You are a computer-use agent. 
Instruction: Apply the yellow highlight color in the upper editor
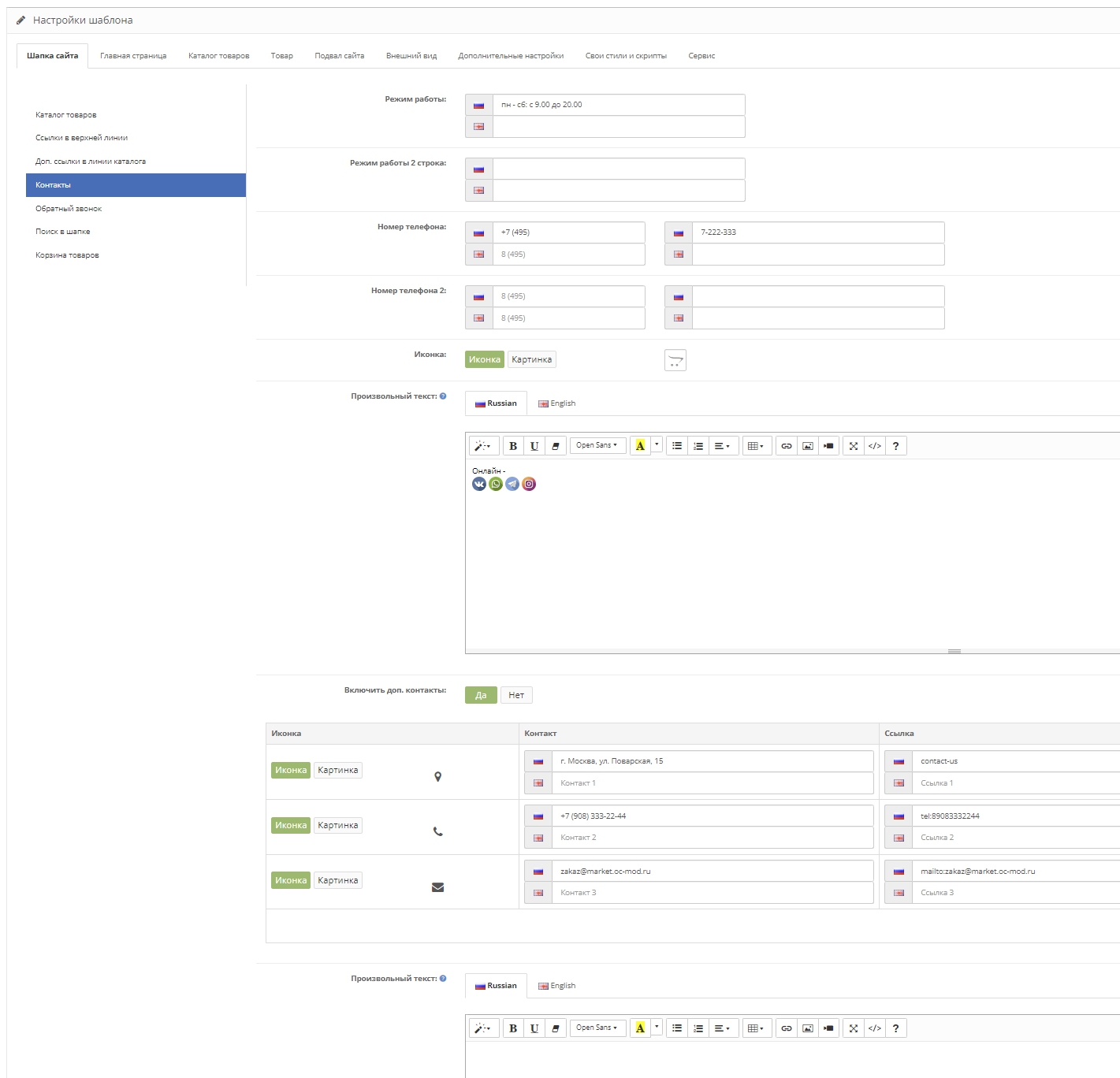point(640,446)
